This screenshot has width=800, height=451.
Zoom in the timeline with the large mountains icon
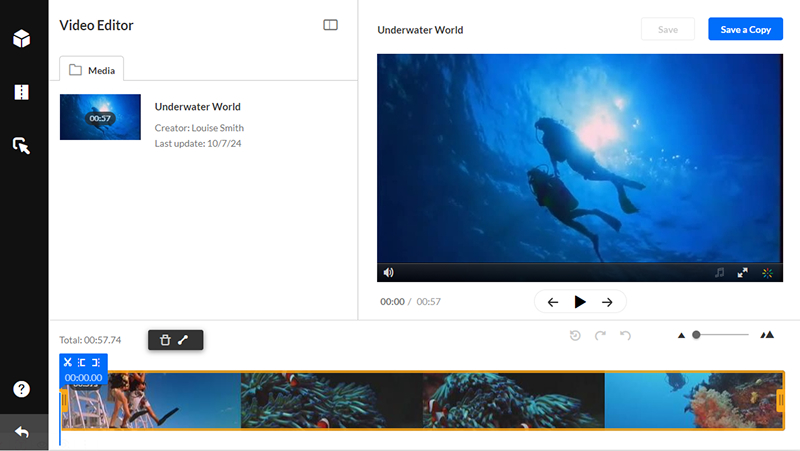(x=767, y=335)
